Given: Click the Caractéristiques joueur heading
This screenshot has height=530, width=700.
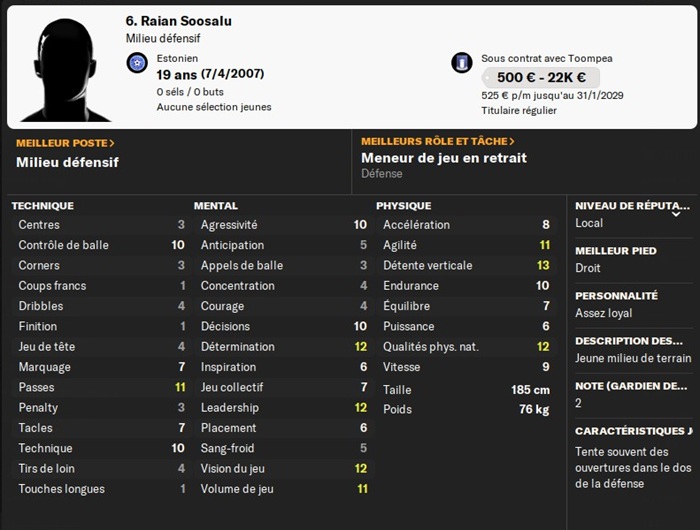Looking at the screenshot, I should pyautogui.click(x=633, y=431).
